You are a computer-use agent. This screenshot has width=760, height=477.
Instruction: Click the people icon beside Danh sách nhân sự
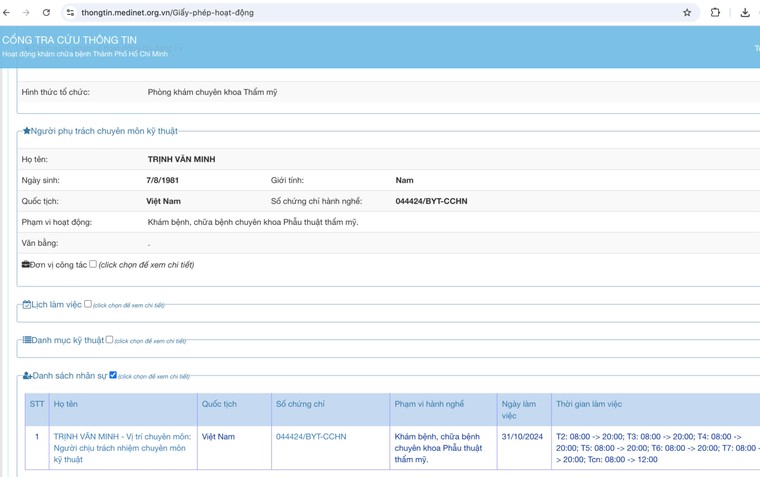click(27, 376)
